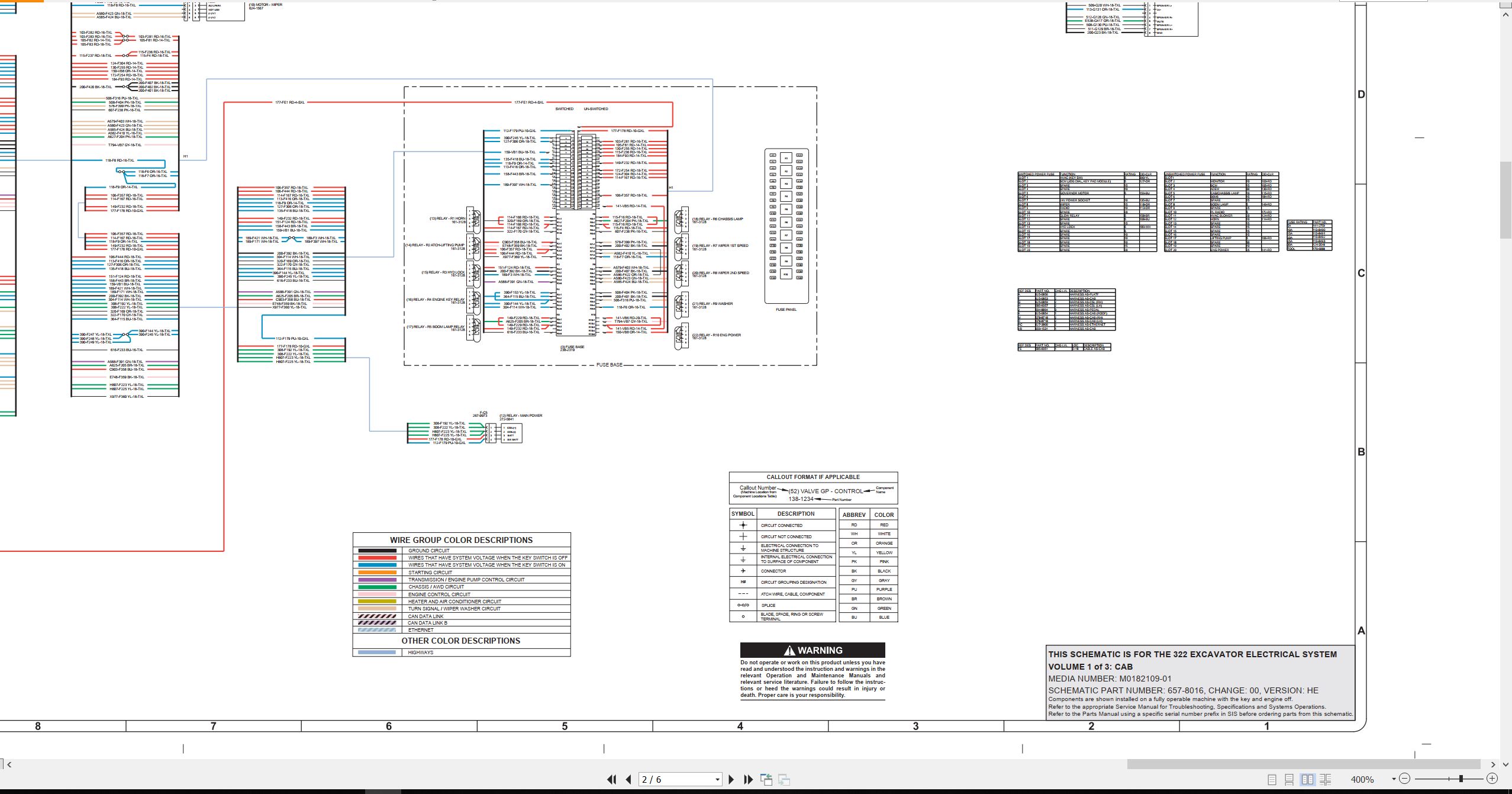Screen dimensions: 1512x794
Task: Jump to the last page
Action: point(748,780)
